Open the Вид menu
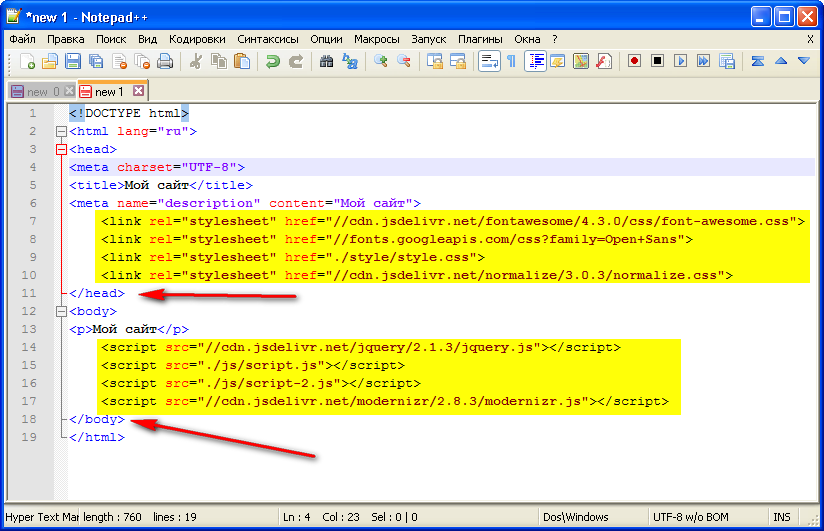The image size is (824, 531). (148, 39)
